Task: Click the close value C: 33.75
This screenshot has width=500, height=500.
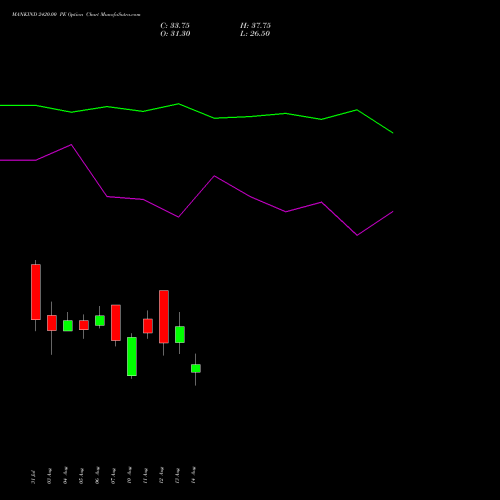Action: pyautogui.click(x=175, y=26)
